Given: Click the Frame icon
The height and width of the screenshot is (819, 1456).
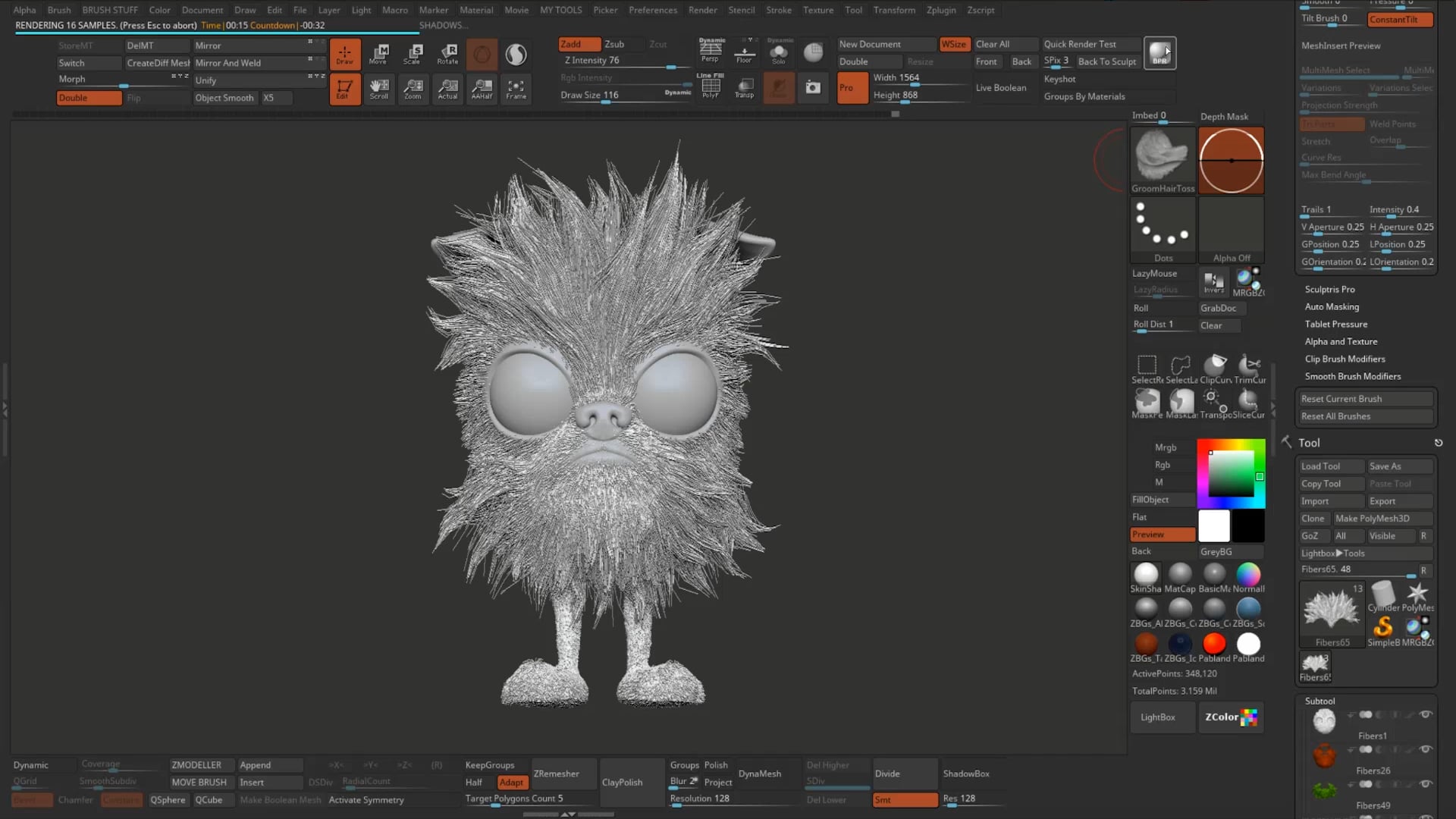Looking at the screenshot, I should click(516, 89).
